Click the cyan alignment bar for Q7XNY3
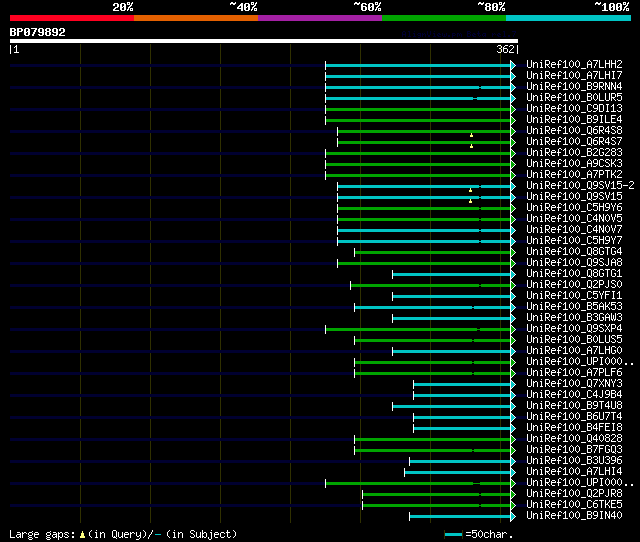Viewport: 640px width, 542px height. [462, 385]
